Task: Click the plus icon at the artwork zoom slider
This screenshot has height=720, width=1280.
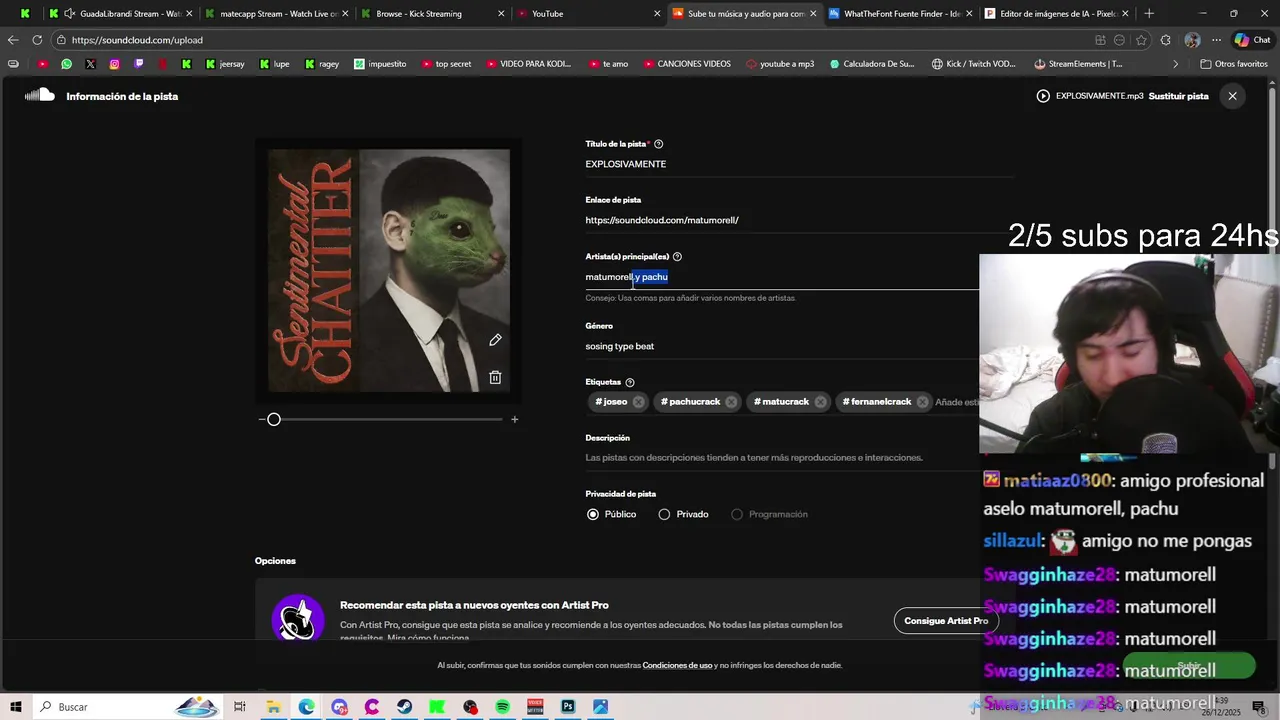Action: pyautogui.click(x=515, y=419)
